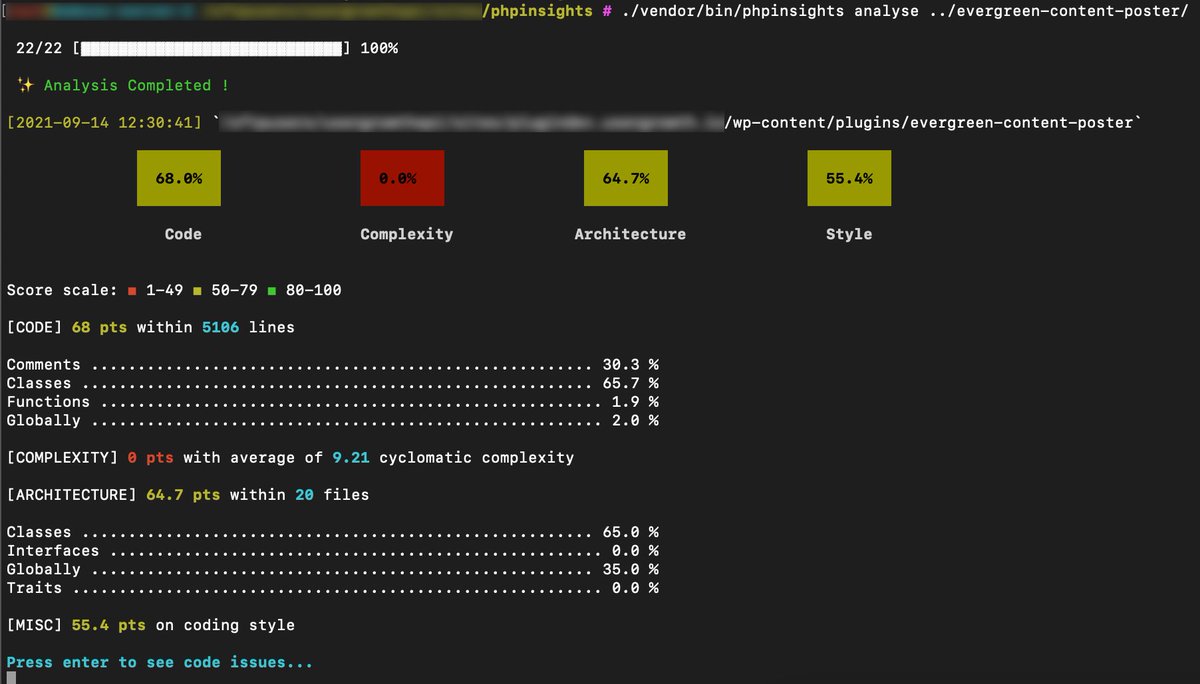Click the 65.0 % Classes value in the ARCHITECTURE section
Screen dimensions: 1200x684
pyautogui.click(x=630, y=532)
